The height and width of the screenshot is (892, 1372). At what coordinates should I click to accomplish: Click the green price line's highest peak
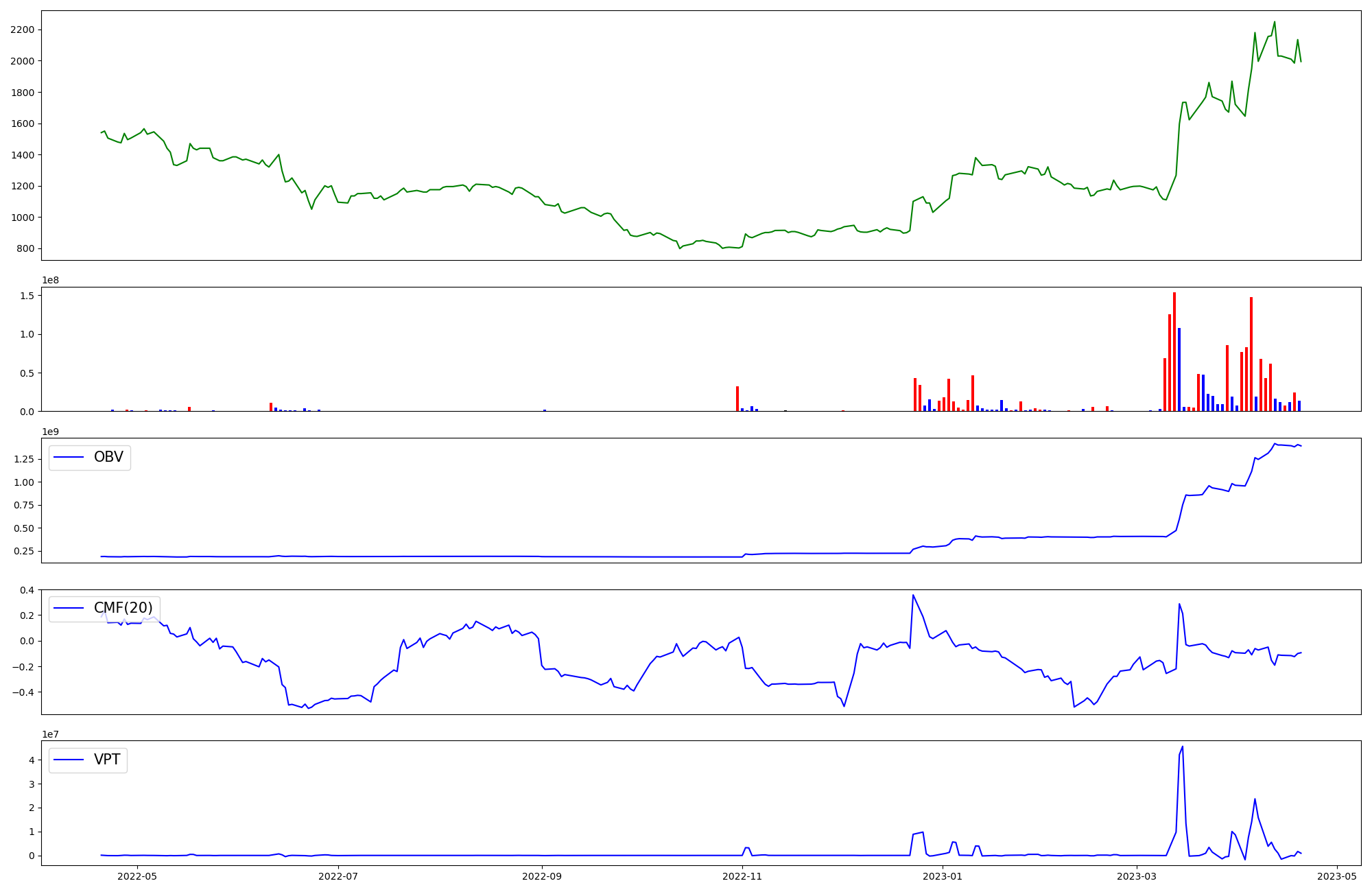1275,22
